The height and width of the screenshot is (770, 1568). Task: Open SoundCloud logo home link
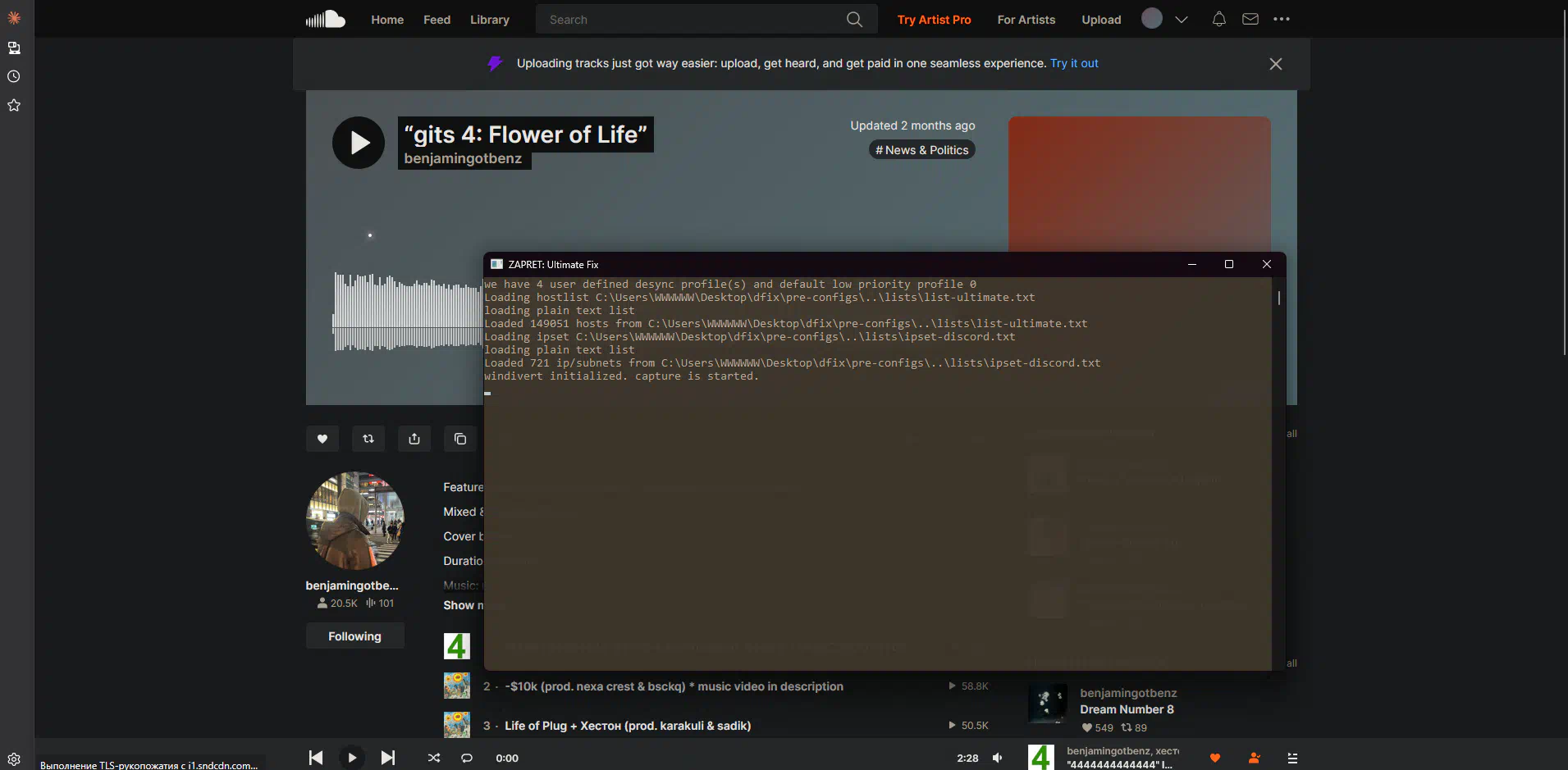pos(325,19)
